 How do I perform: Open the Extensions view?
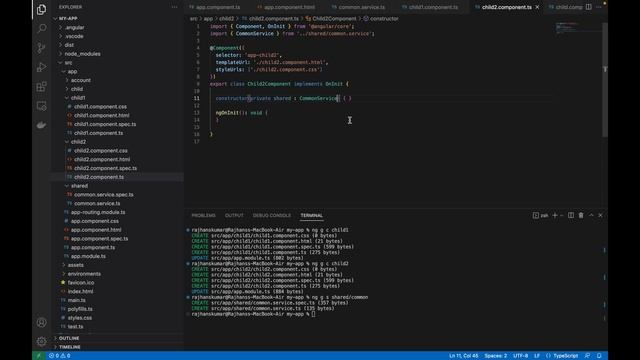[41, 87]
